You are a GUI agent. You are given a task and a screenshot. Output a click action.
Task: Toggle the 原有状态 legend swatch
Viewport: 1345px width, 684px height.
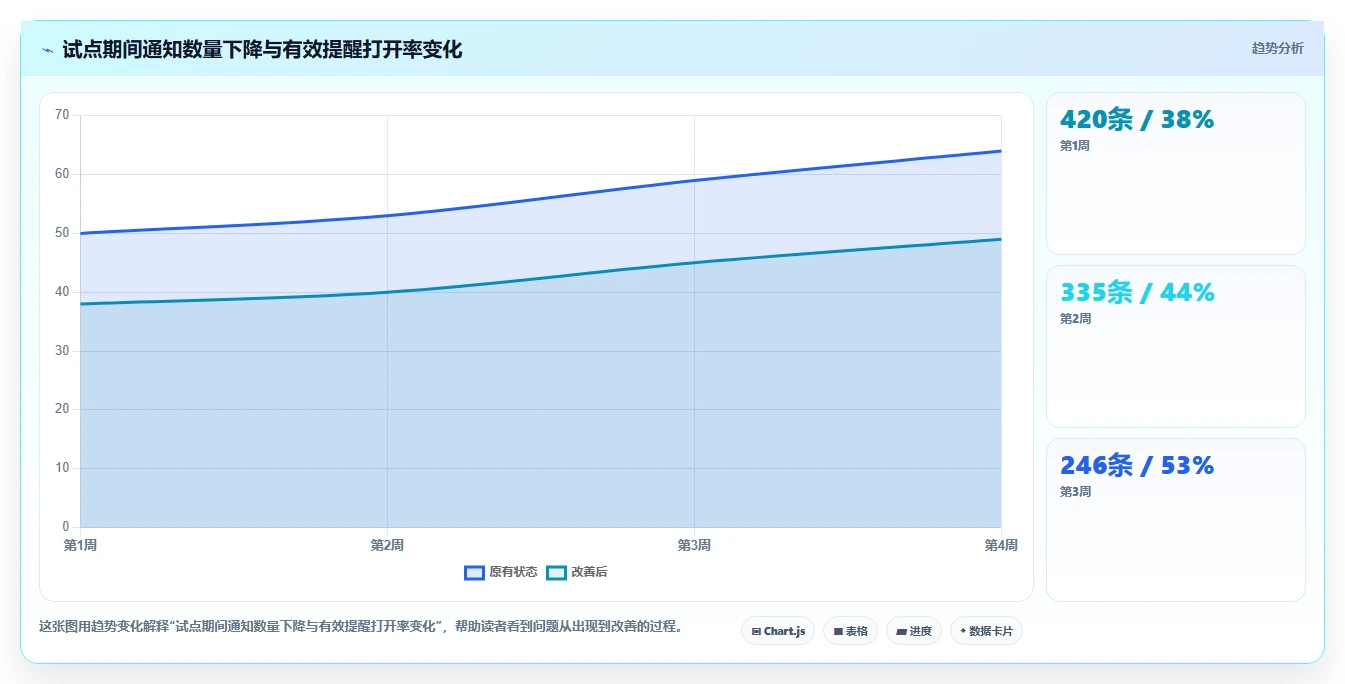pyautogui.click(x=474, y=572)
